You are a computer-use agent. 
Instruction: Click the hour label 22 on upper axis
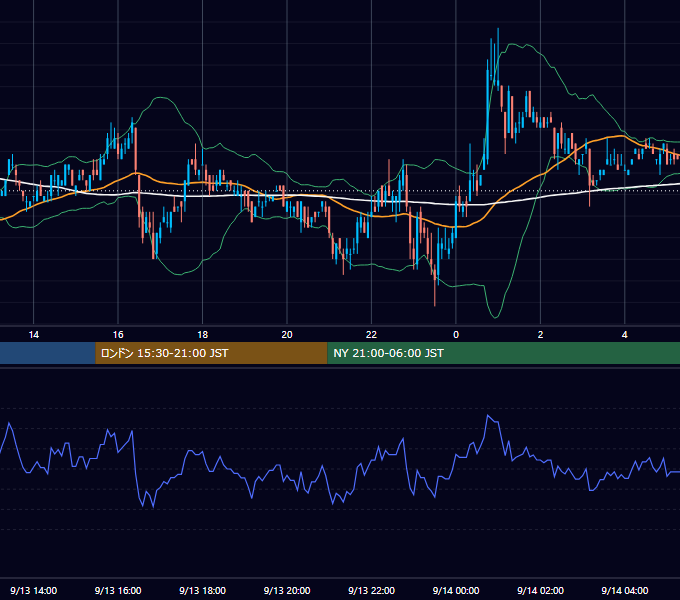(372, 335)
